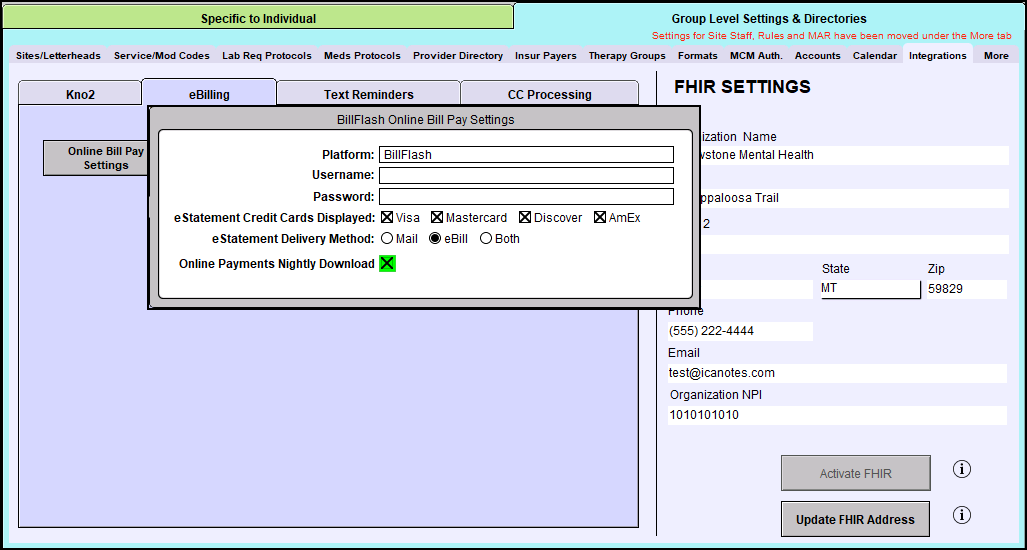Switch to Text Reminders tab

(x=368, y=95)
